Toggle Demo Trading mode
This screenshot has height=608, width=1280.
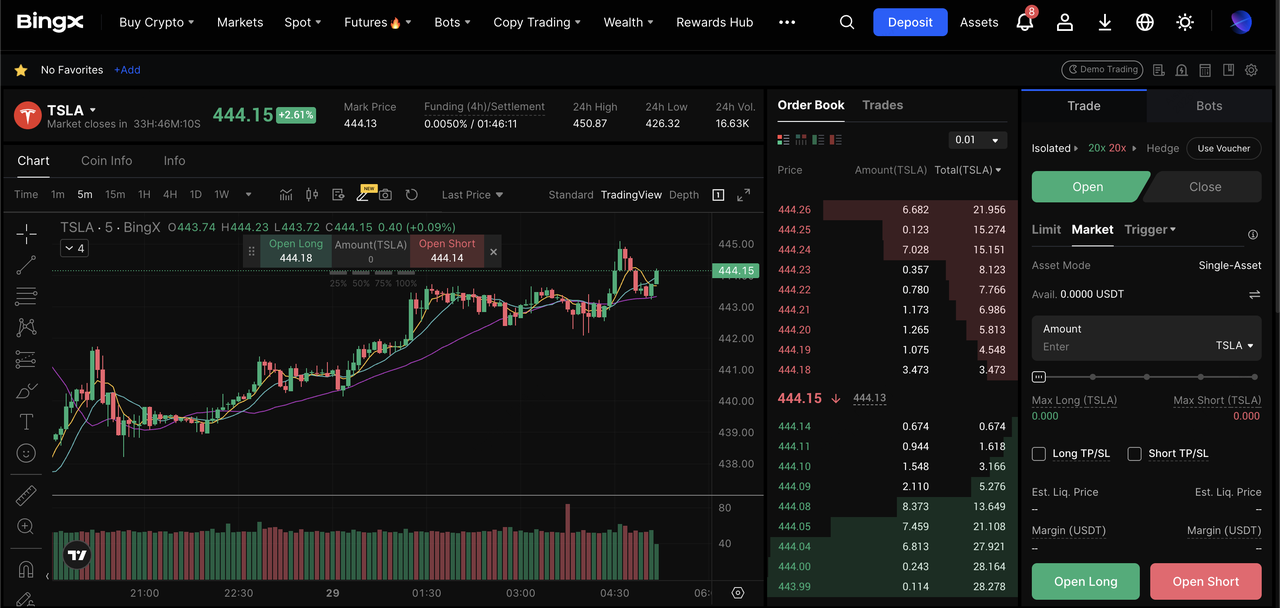(1101, 70)
